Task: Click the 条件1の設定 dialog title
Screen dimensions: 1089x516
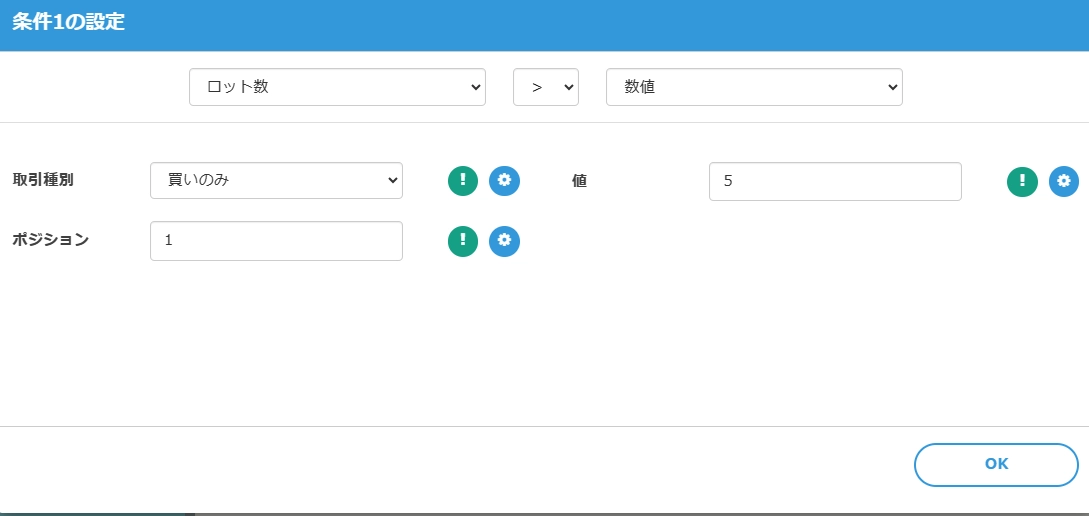Action: click(69, 23)
